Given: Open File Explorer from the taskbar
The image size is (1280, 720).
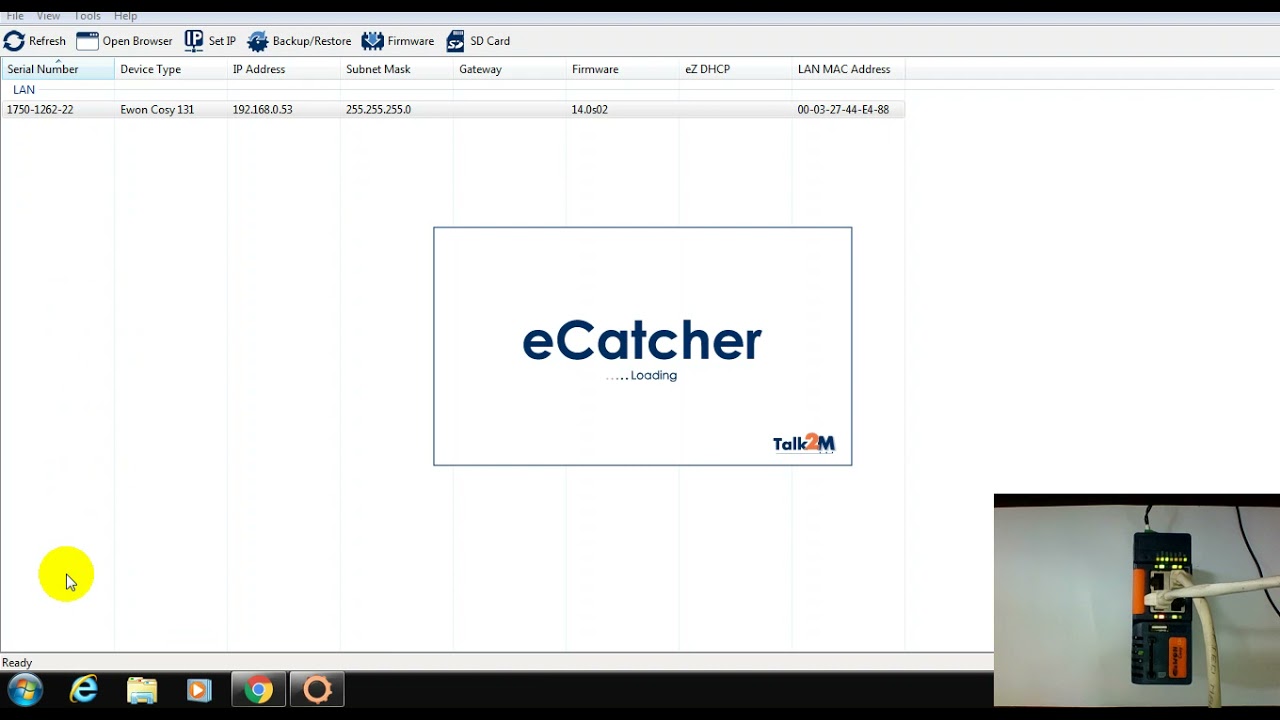Looking at the screenshot, I should point(142,690).
